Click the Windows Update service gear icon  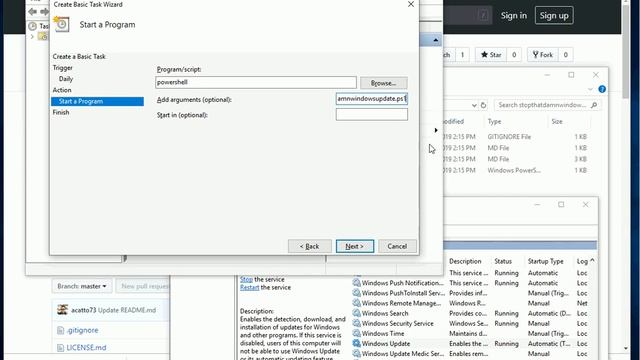point(357,344)
